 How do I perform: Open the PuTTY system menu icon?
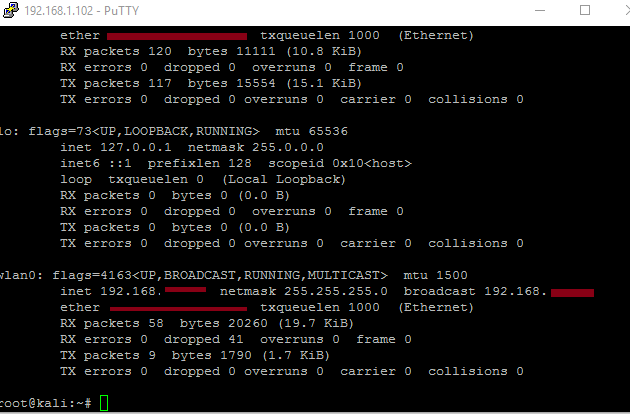coord(12,11)
